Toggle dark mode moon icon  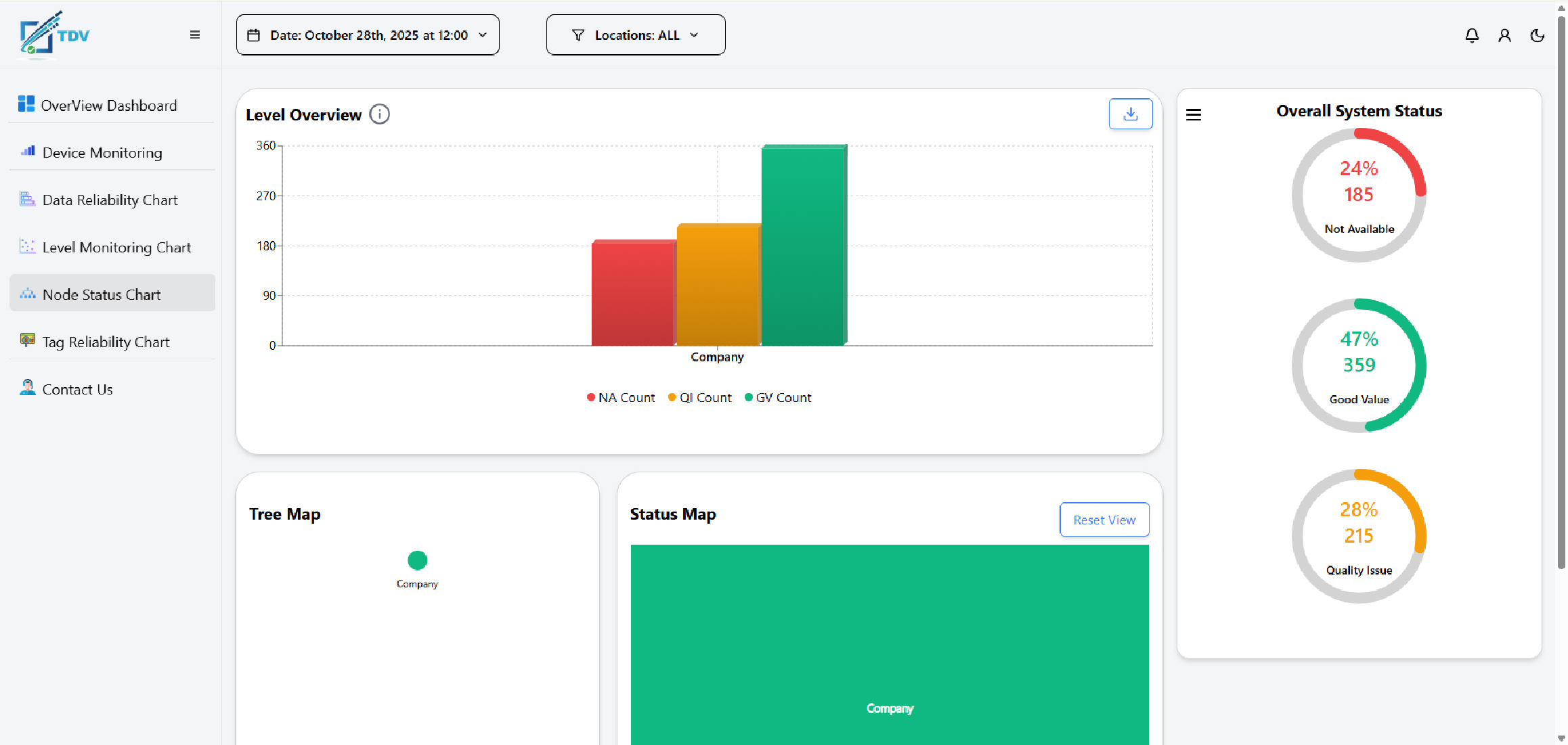[x=1537, y=35]
